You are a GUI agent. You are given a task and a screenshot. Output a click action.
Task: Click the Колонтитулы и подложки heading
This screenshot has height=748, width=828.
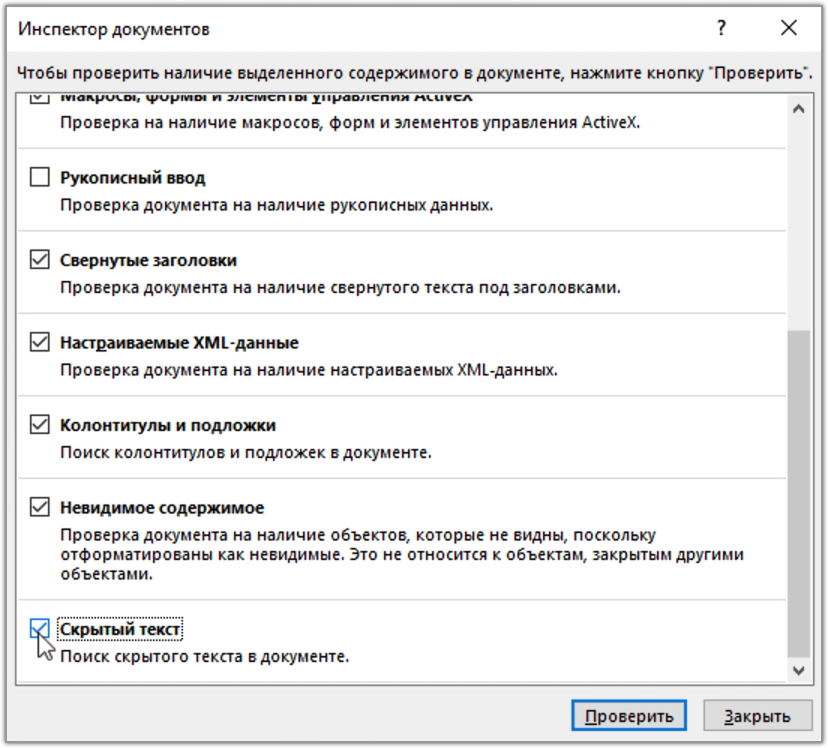click(167, 425)
